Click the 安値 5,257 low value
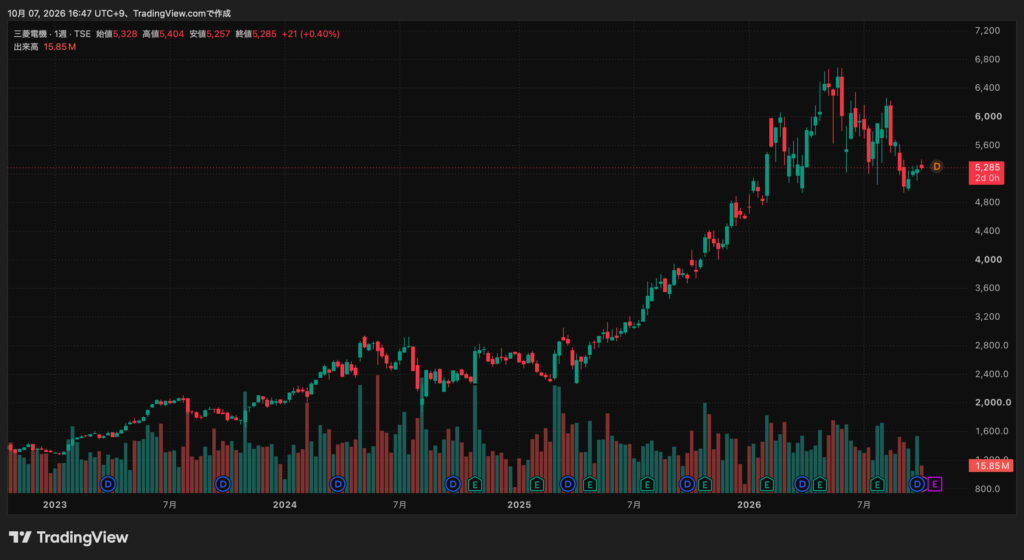Viewport: 1024px width, 560px height. (x=210, y=34)
